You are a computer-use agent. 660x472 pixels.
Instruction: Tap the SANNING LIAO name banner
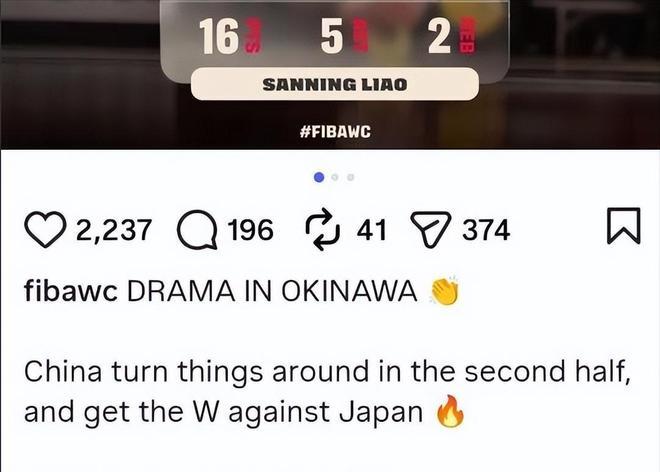[x=335, y=84]
